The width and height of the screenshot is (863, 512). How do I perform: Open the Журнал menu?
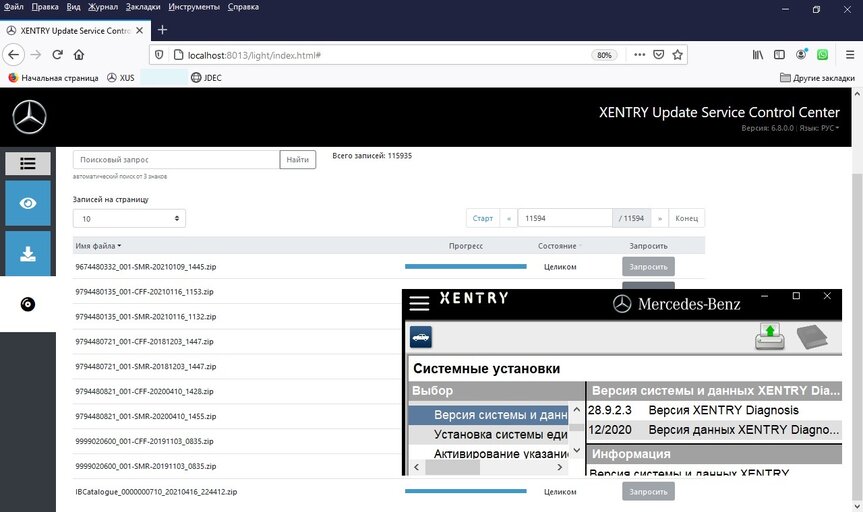(x=103, y=7)
